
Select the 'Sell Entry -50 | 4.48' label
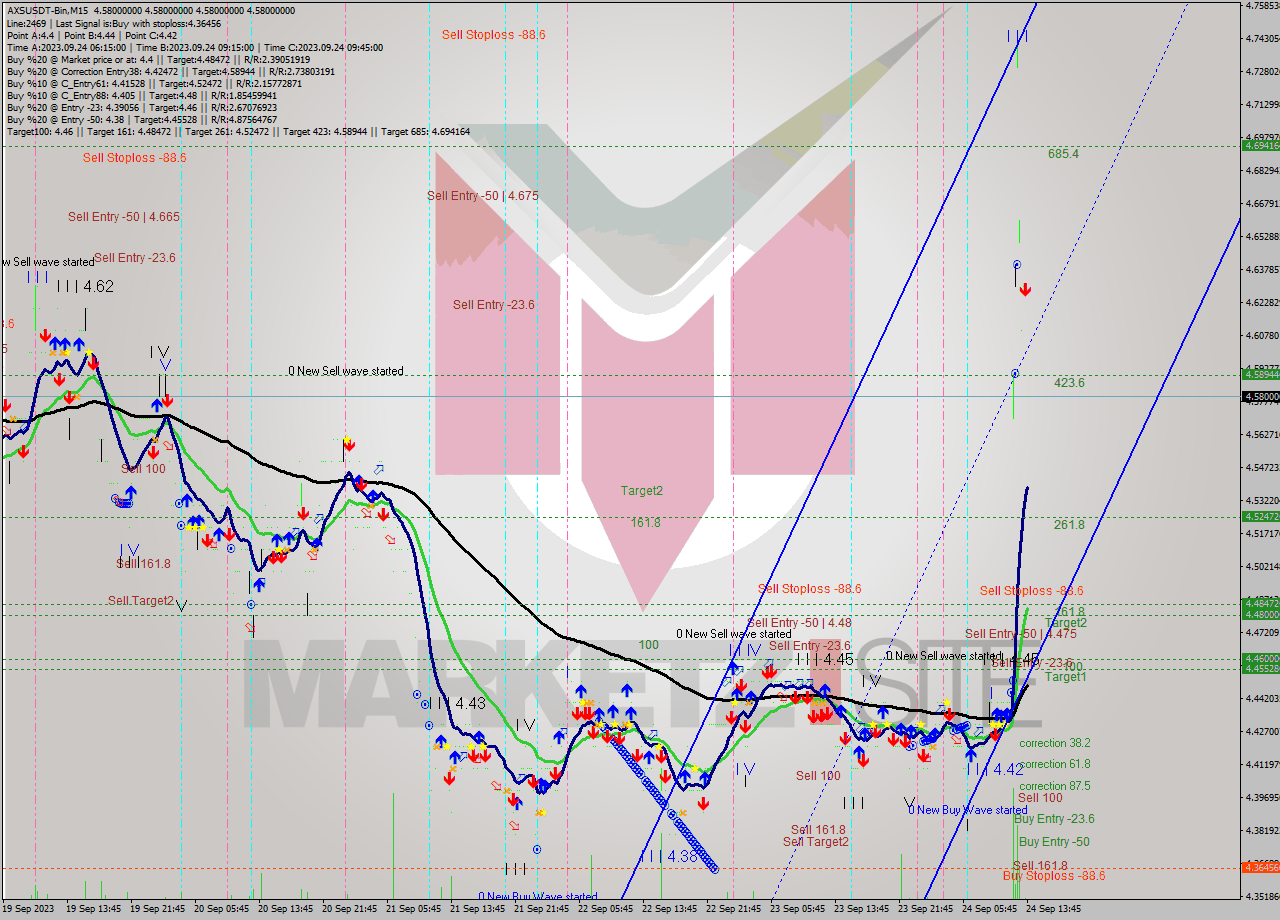tap(799, 622)
